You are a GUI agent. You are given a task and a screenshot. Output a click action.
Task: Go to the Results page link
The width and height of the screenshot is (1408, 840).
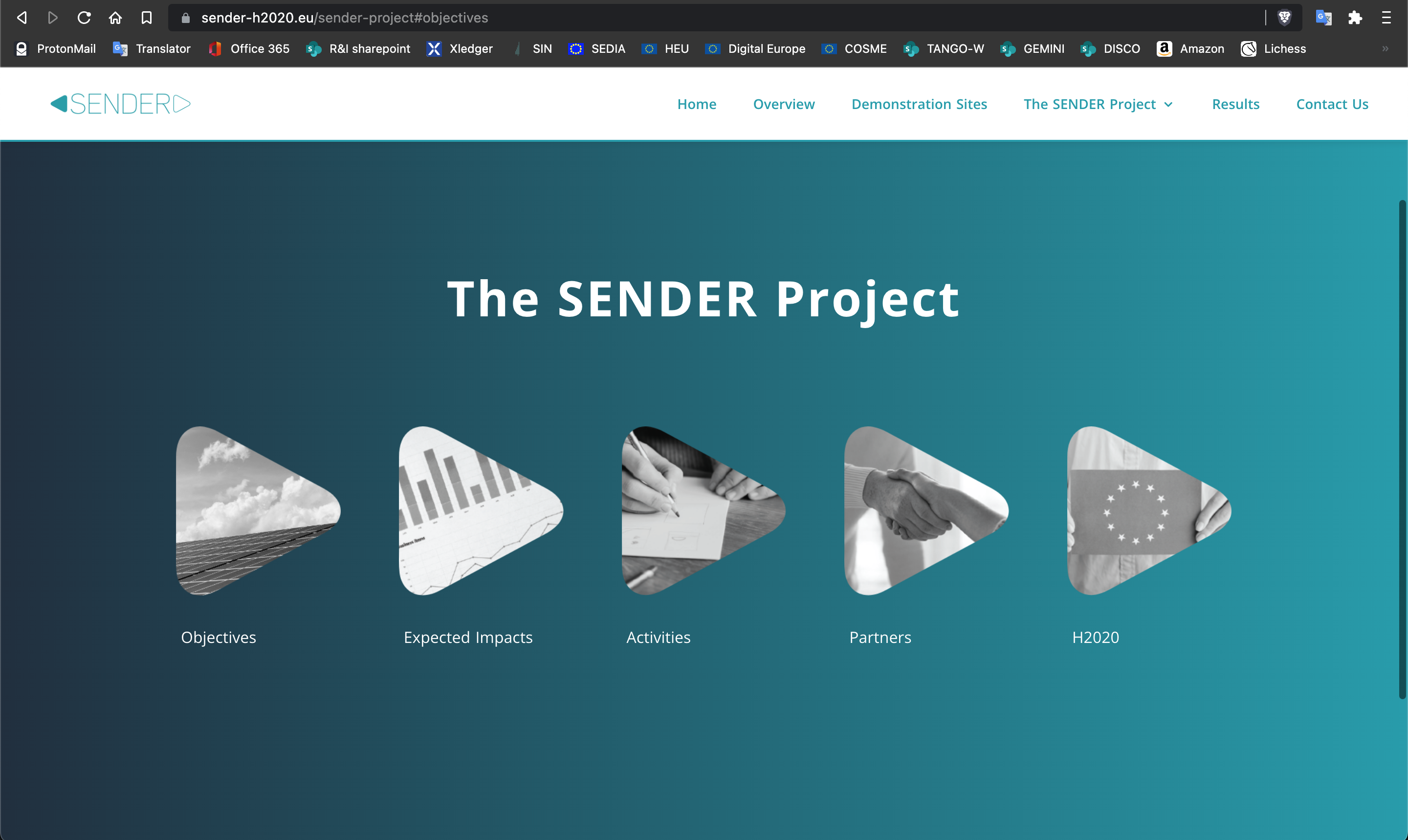pos(1235,104)
